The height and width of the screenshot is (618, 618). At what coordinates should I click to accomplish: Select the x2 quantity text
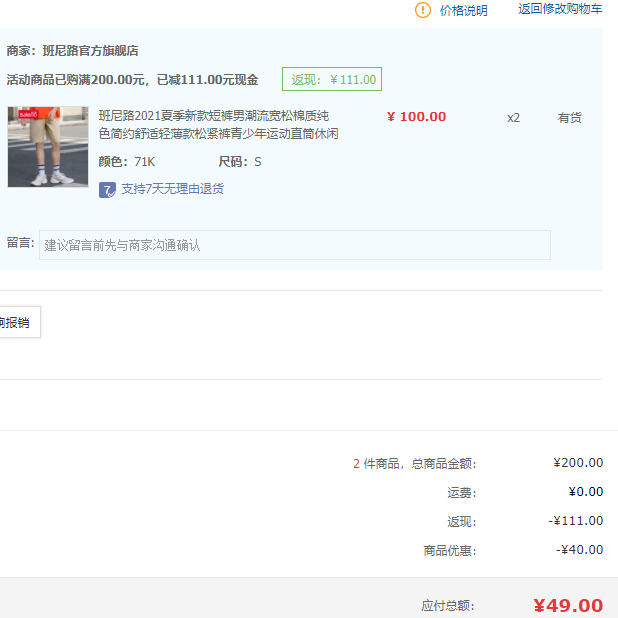click(513, 118)
